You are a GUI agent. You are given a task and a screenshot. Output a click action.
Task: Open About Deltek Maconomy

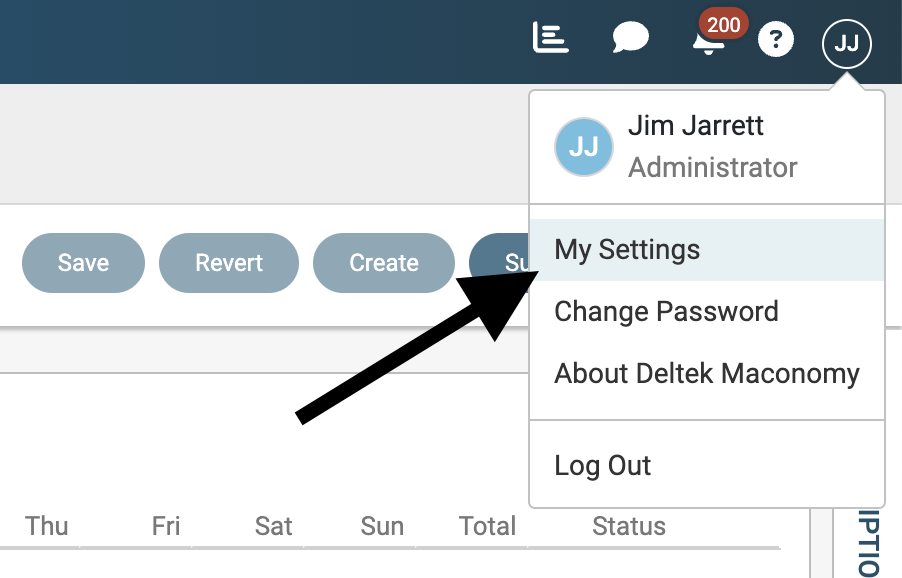(706, 374)
